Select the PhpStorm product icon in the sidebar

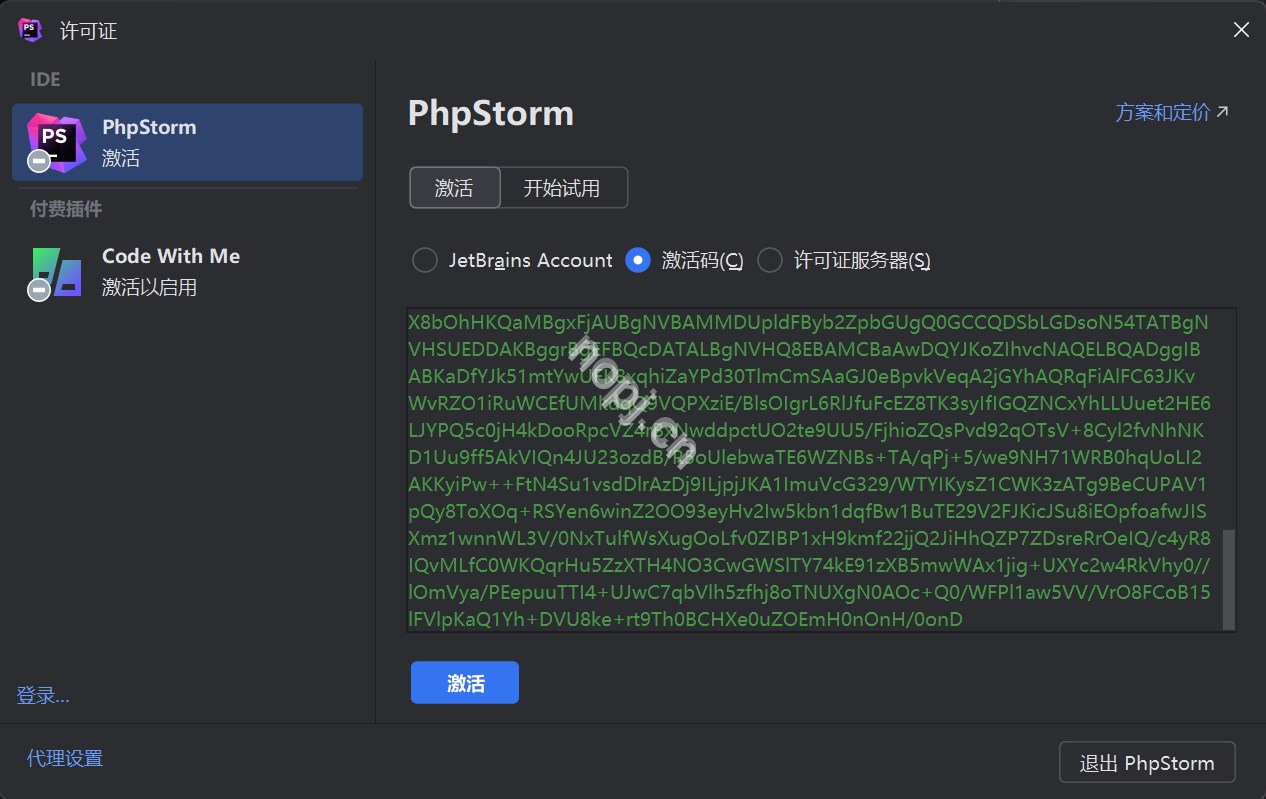coord(56,143)
